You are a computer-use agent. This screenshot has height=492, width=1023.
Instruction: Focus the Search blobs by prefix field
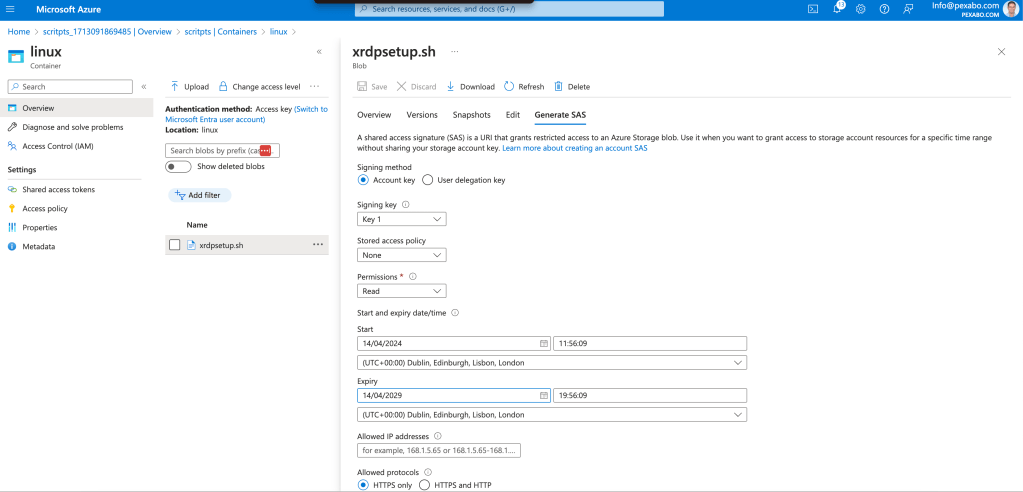(x=222, y=151)
